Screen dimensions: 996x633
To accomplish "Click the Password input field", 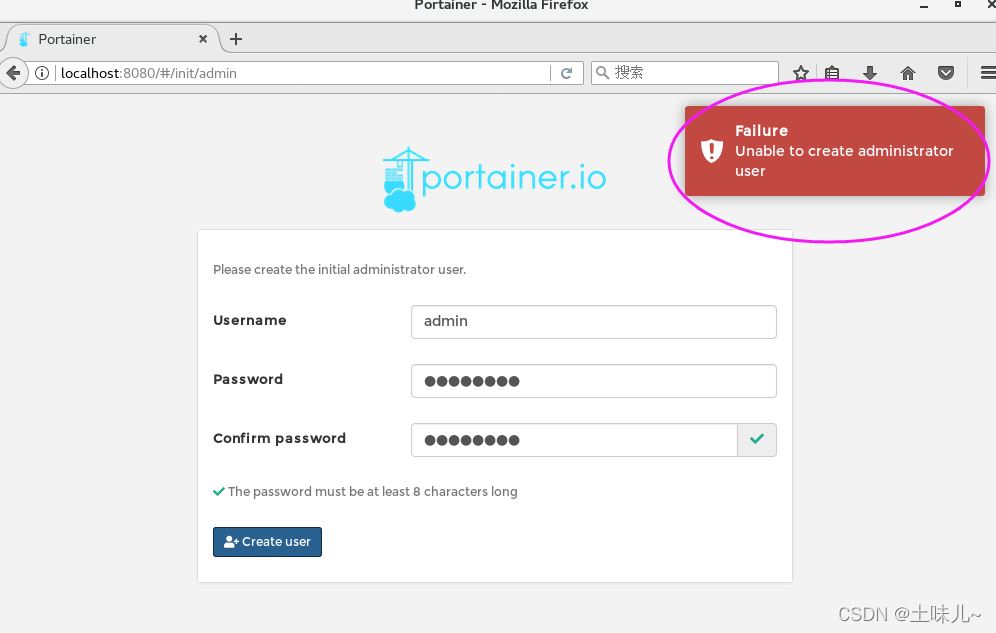I will tap(593, 381).
